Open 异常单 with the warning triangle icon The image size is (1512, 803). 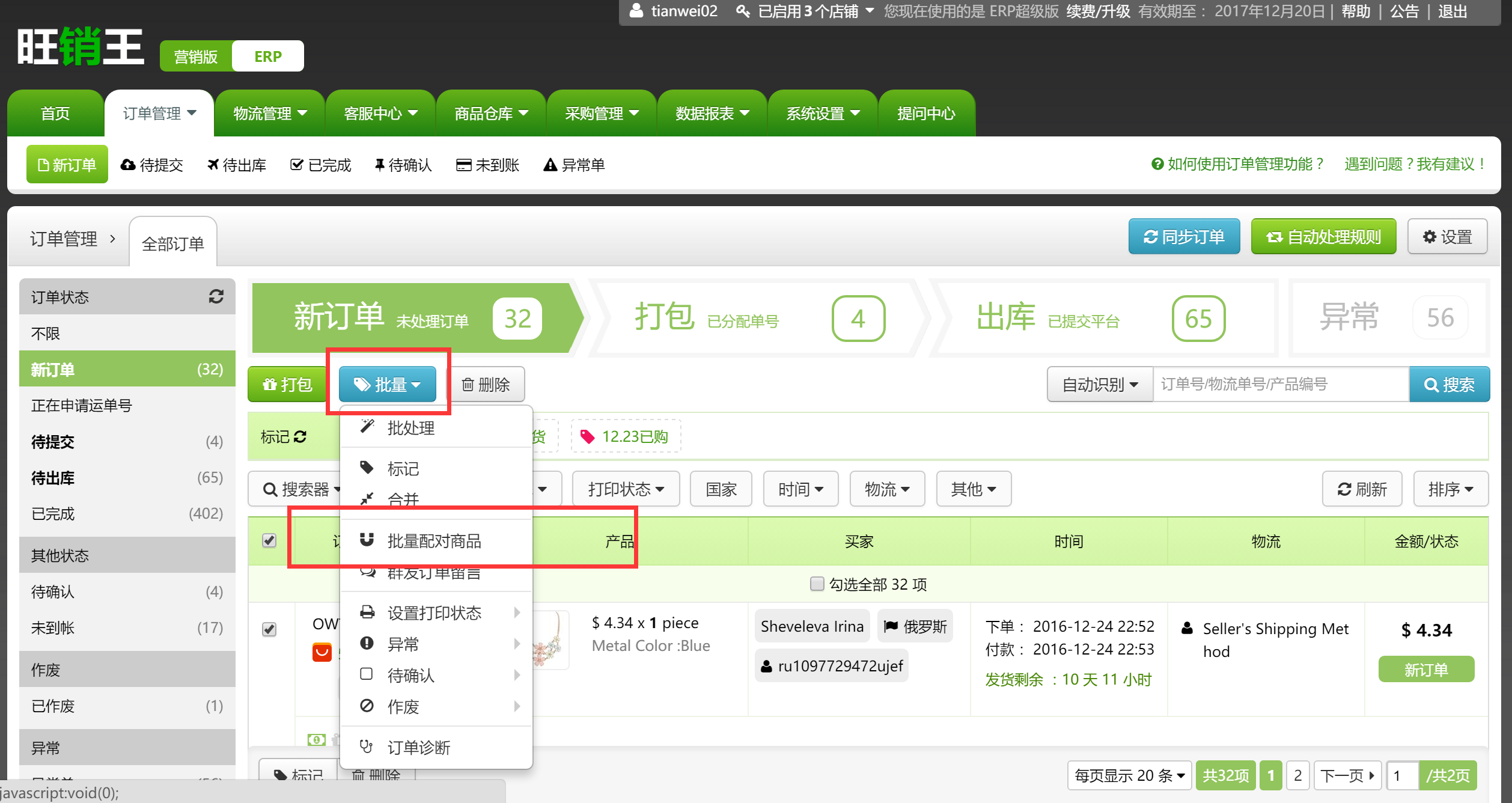click(x=574, y=165)
